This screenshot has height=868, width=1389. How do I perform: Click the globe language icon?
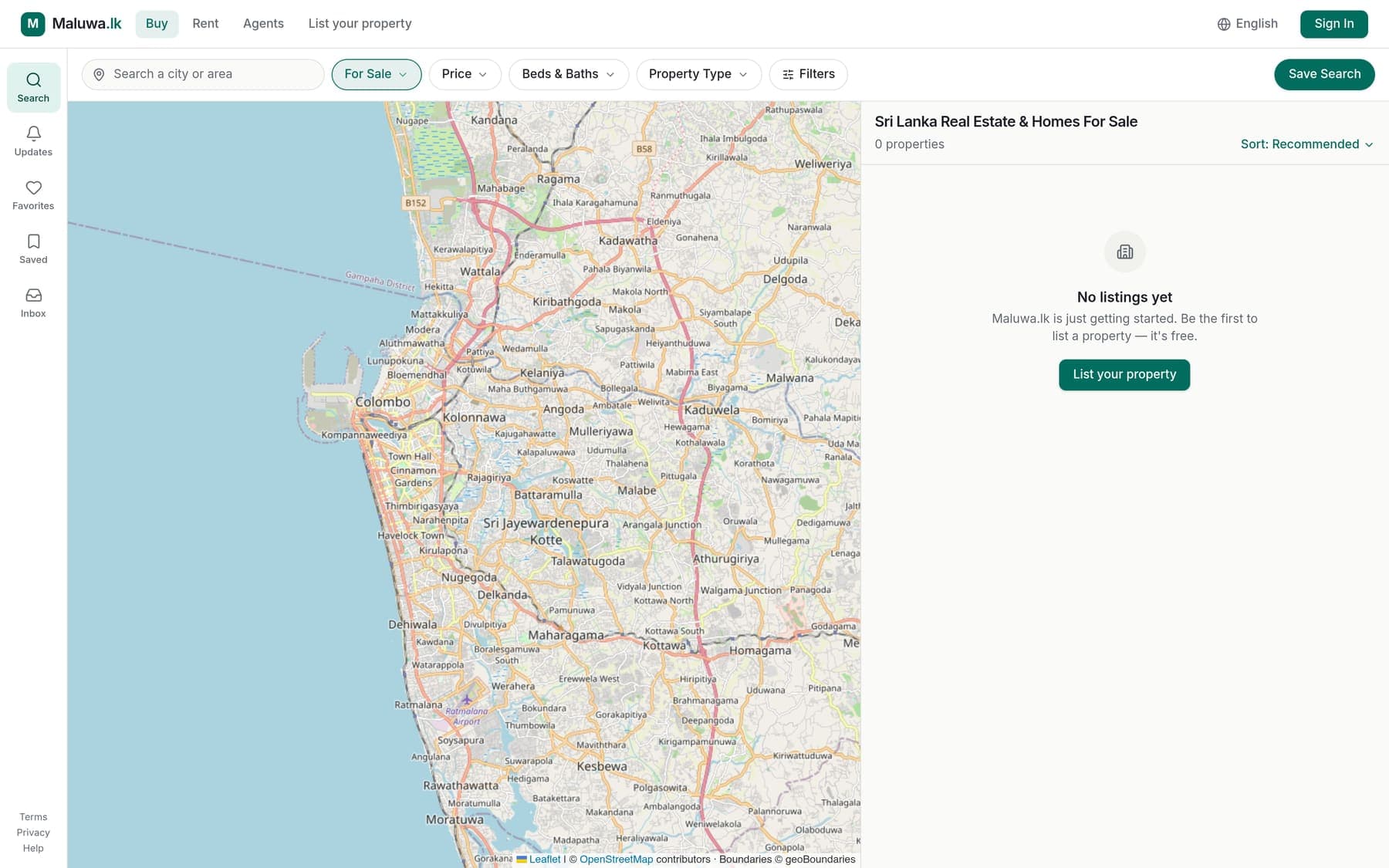1224,24
